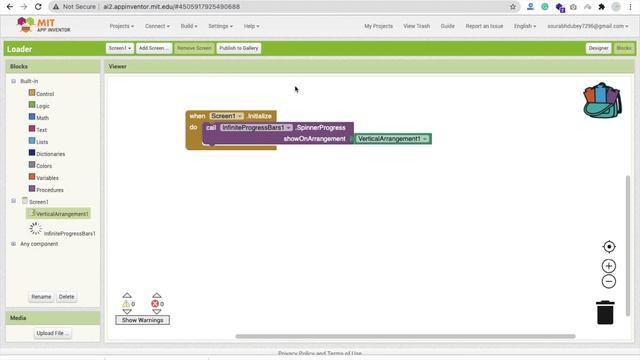Viewport: 640px width, 360px height.
Task: Collapse the Screen1 tree node
Action: coord(13,201)
